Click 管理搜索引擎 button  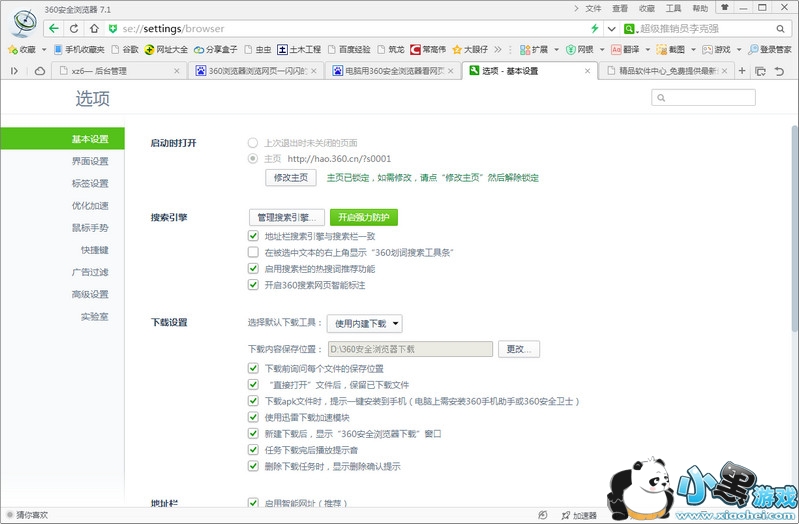pos(287,218)
